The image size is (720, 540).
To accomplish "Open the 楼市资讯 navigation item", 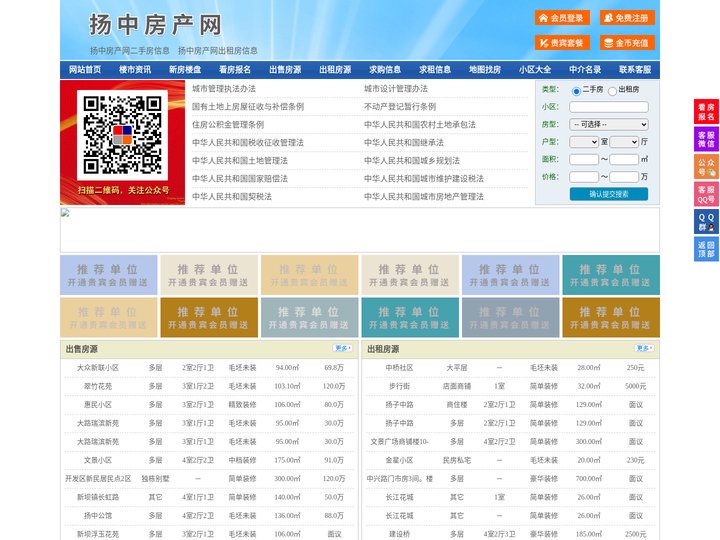I will point(135,70).
